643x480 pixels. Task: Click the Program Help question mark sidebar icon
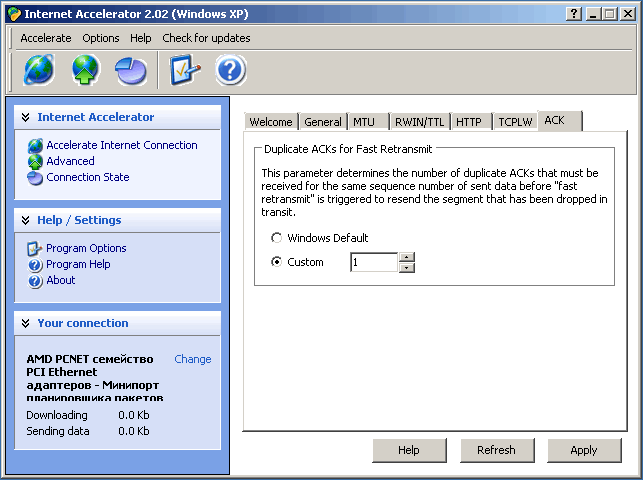pos(35,265)
